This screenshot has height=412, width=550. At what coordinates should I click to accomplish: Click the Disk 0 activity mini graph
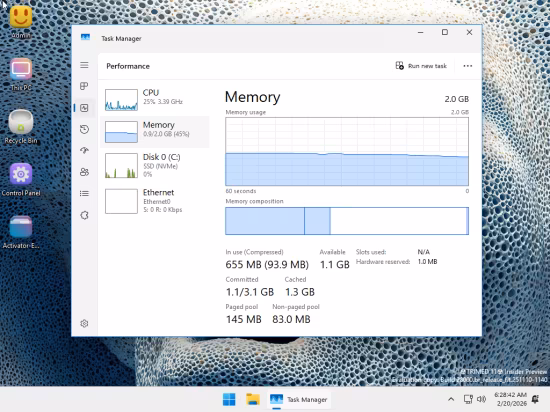point(121,166)
